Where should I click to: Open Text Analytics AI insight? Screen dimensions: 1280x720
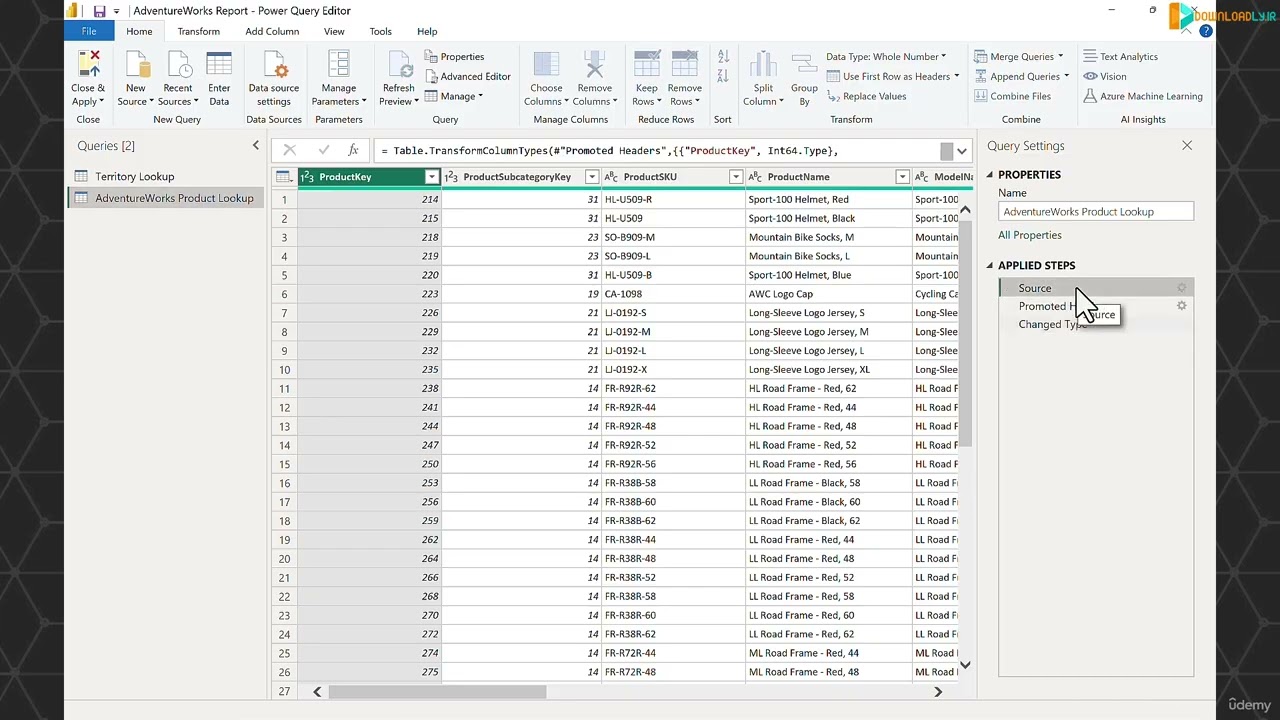(x=1121, y=57)
